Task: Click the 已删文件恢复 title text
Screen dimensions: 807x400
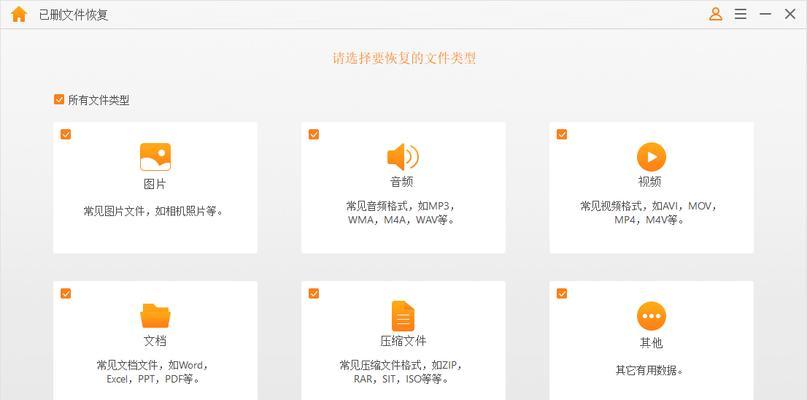Action: (x=74, y=15)
